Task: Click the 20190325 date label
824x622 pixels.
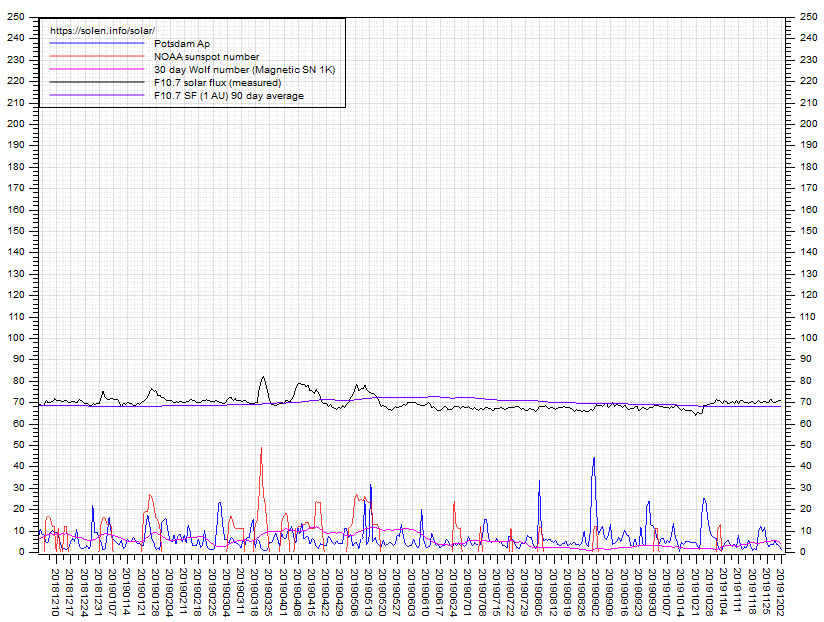Action: point(269,592)
